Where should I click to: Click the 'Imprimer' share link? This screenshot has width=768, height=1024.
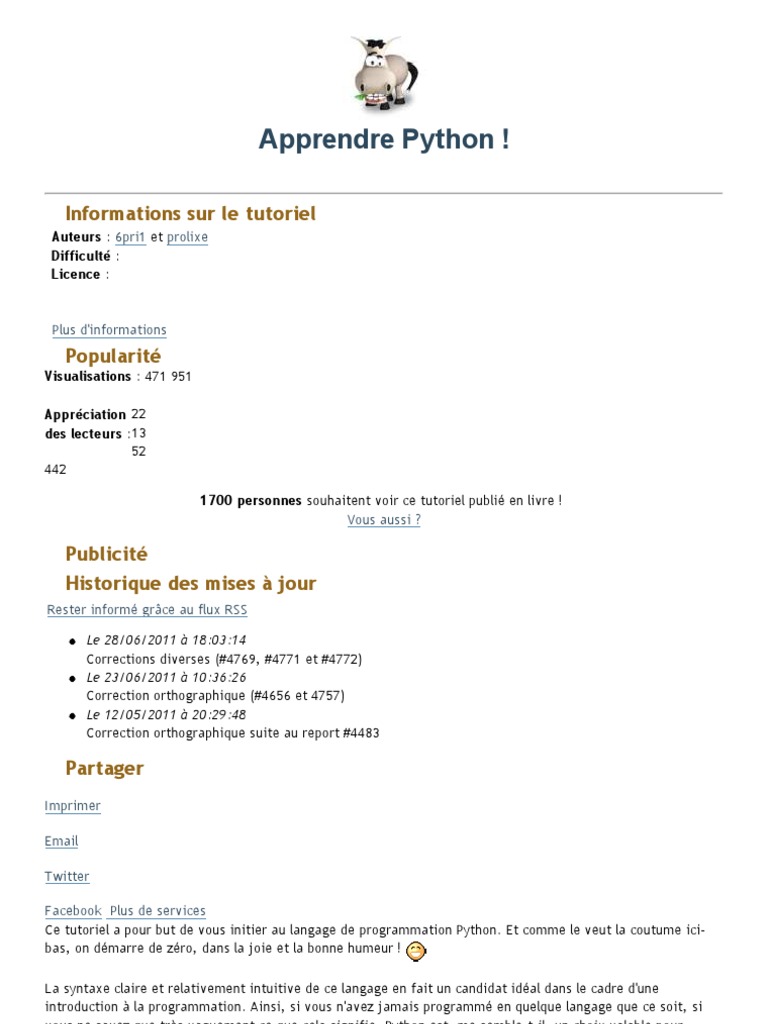click(x=72, y=806)
